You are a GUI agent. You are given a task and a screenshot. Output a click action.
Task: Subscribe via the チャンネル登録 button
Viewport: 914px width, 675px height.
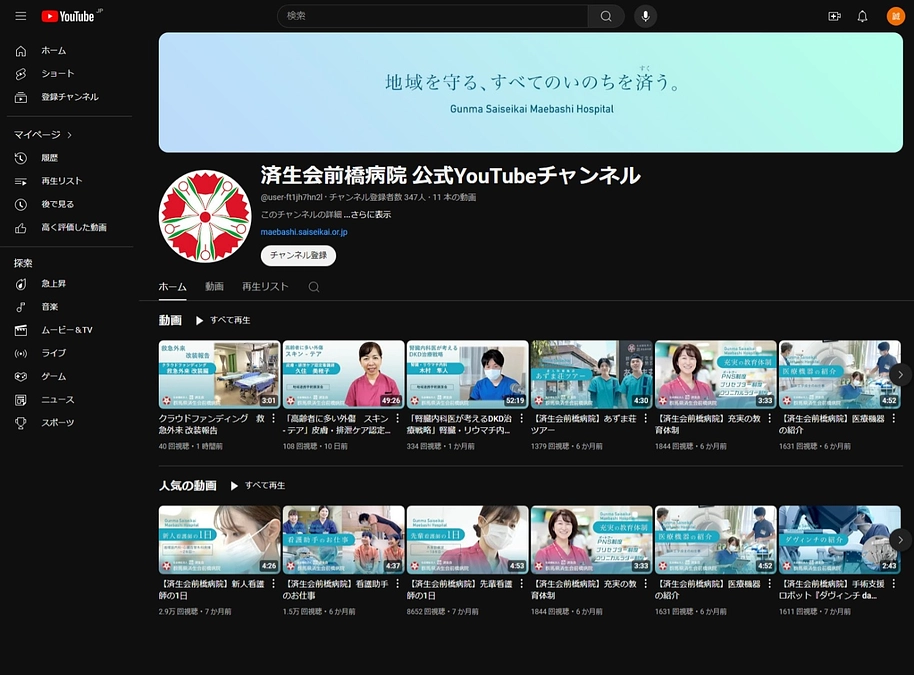click(x=298, y=255)
